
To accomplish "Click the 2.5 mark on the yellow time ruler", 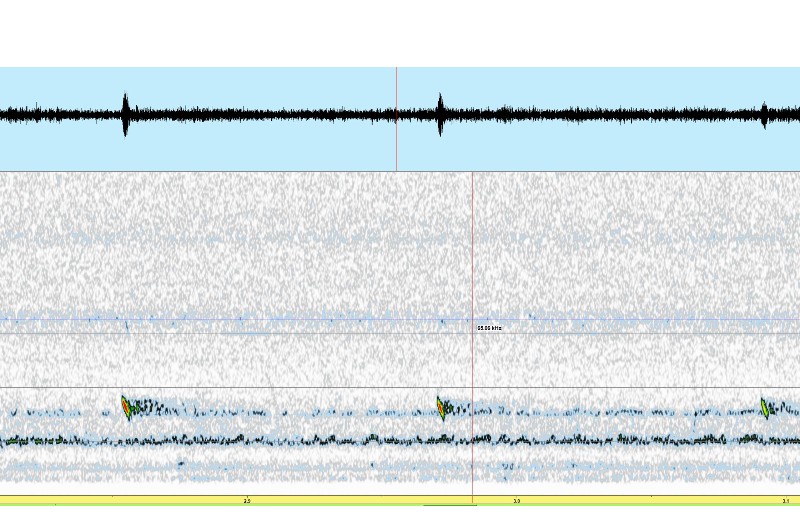I will [x=247, y=500].
